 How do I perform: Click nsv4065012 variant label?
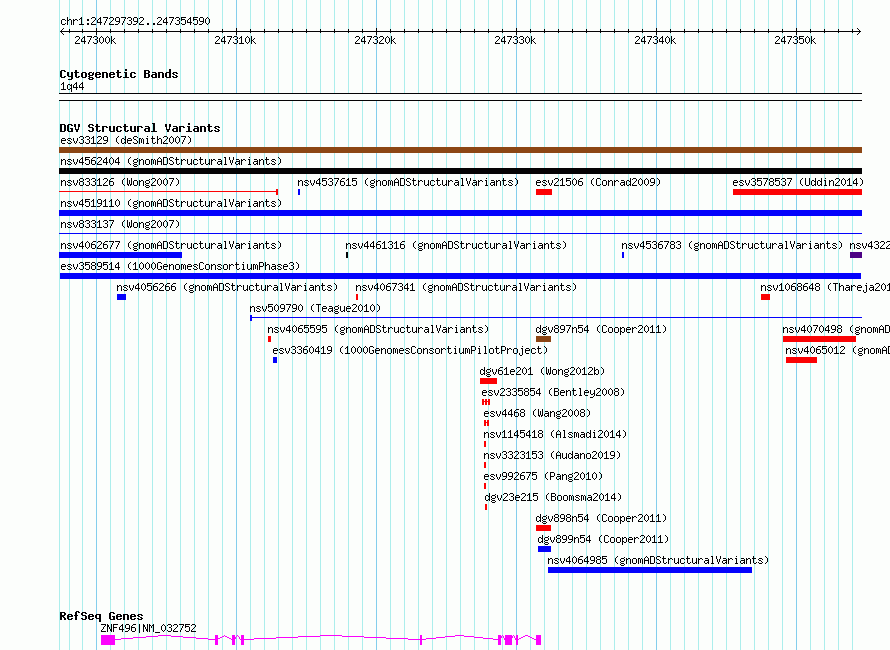(x=837, y=350)
